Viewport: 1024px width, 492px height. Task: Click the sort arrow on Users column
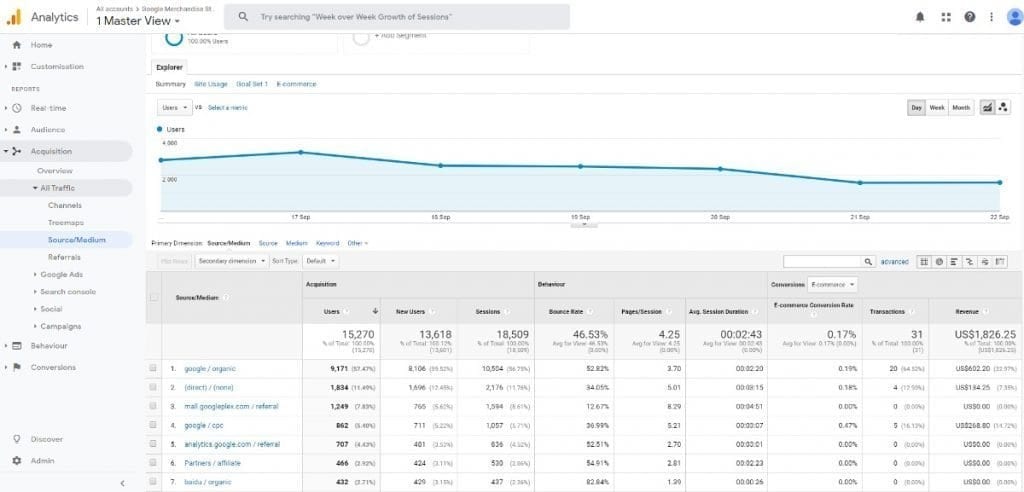pos(376,312)
